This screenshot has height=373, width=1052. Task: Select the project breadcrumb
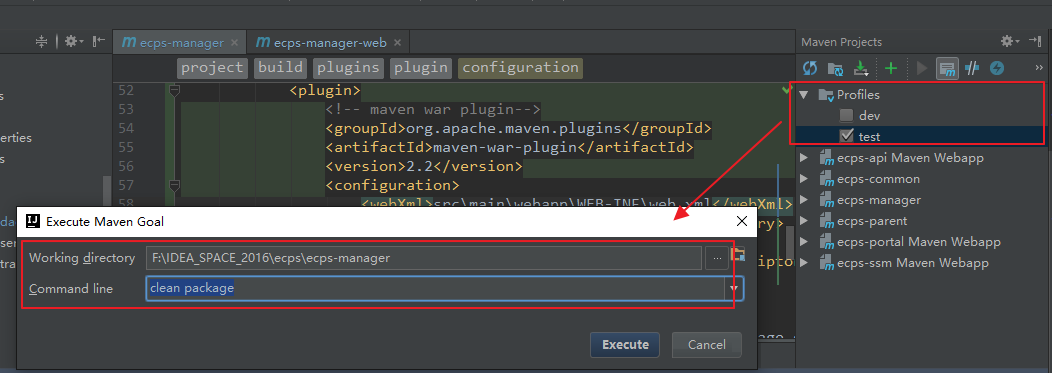tap(212, 68)
